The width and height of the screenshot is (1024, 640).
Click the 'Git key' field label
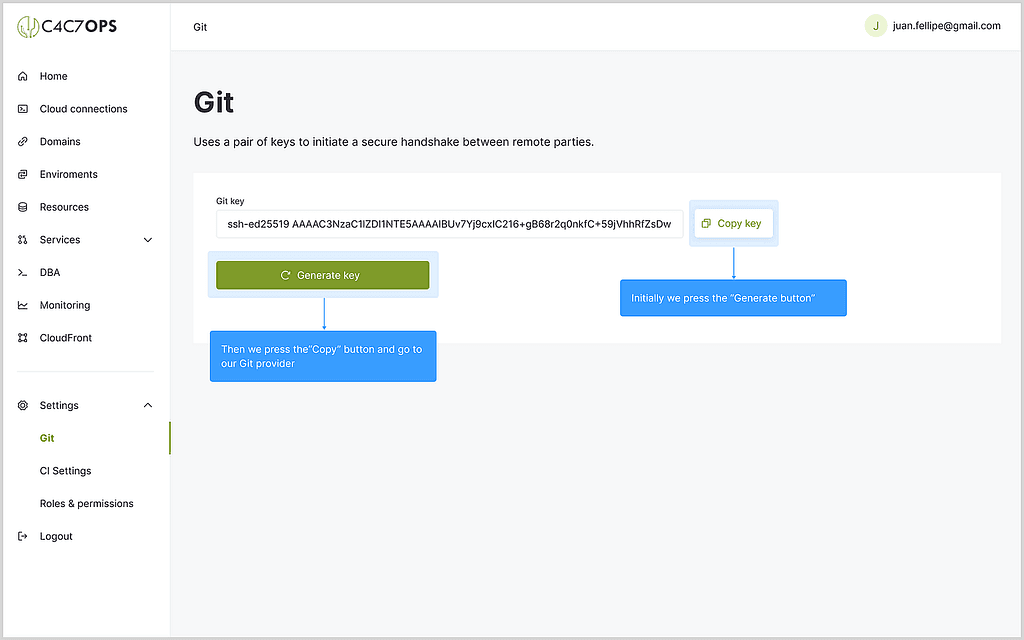point(230,201)
